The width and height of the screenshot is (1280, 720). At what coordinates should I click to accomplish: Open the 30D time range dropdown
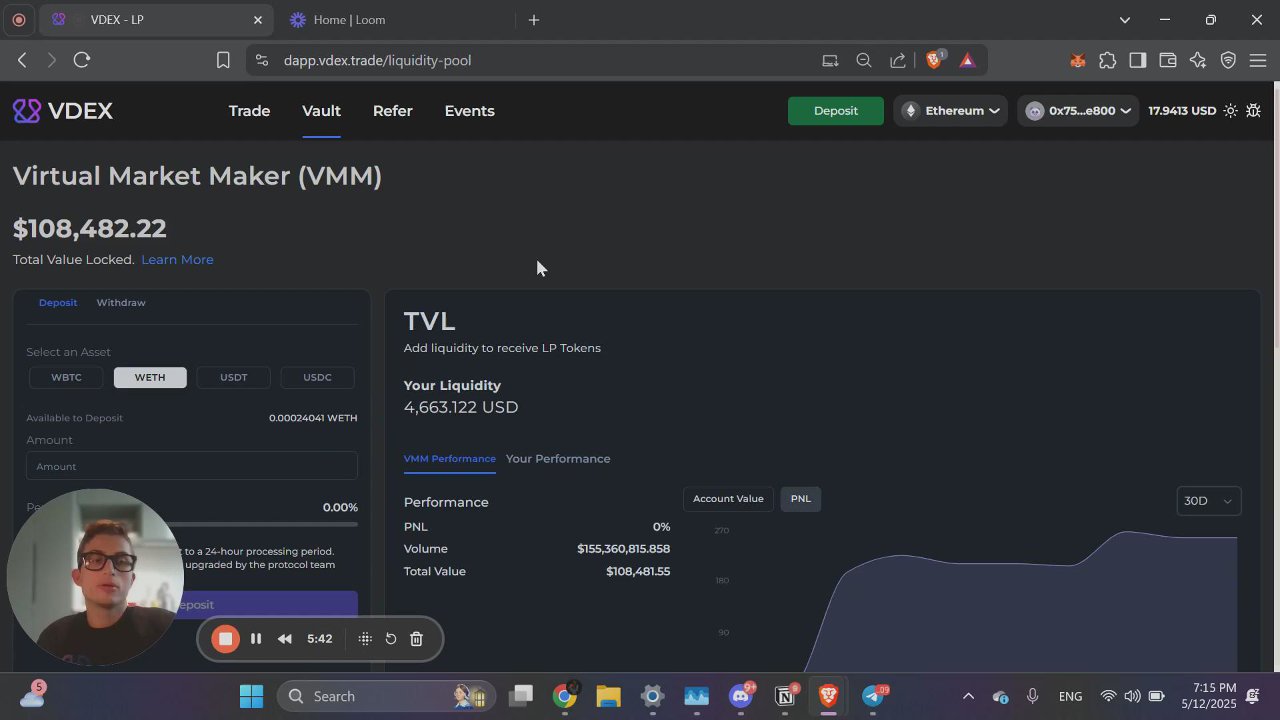[x=1209, y=501]
